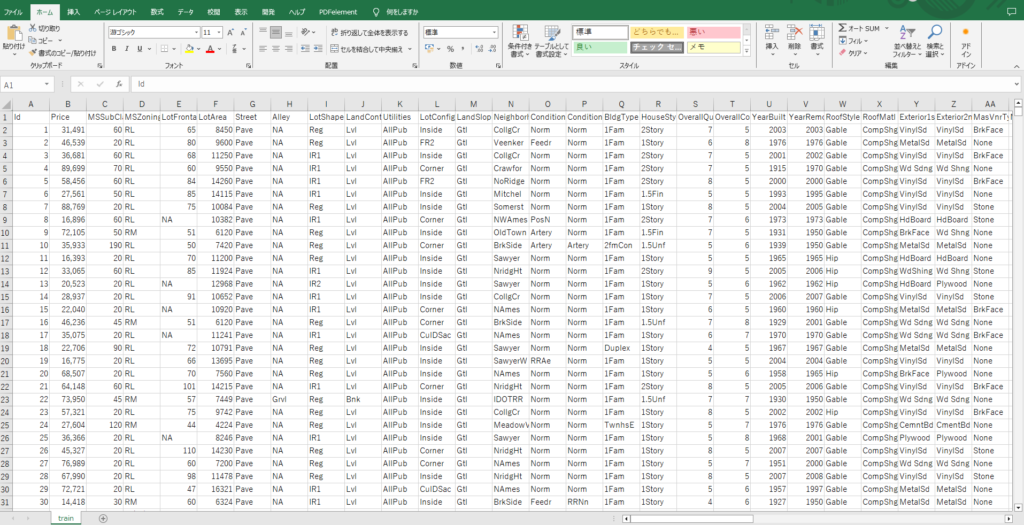Viewport: 1024px width, 525px height.
Task: Click the AutoSum sigma icon
Action: 842,28
